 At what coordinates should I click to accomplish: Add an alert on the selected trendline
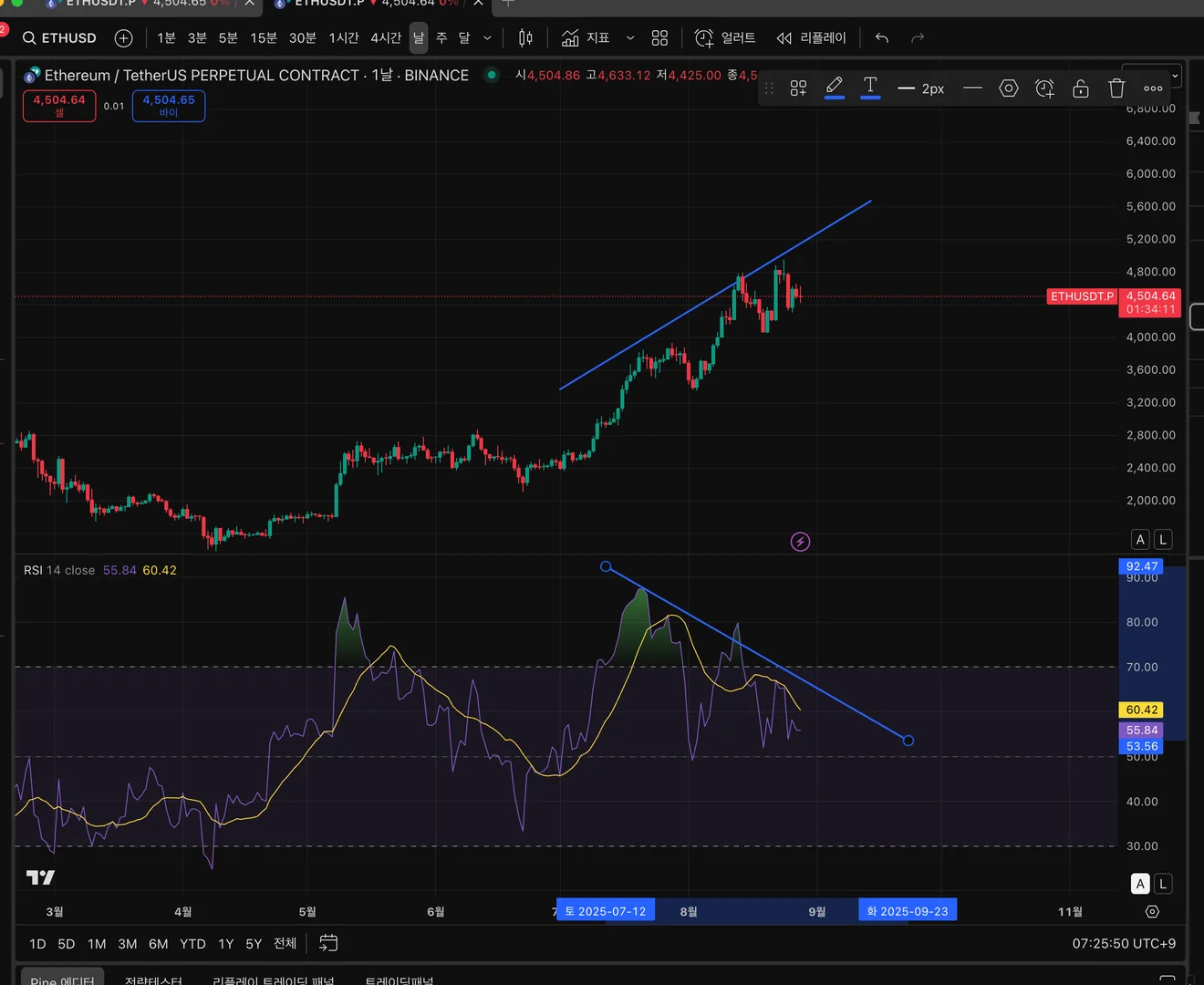point(1045,88)
